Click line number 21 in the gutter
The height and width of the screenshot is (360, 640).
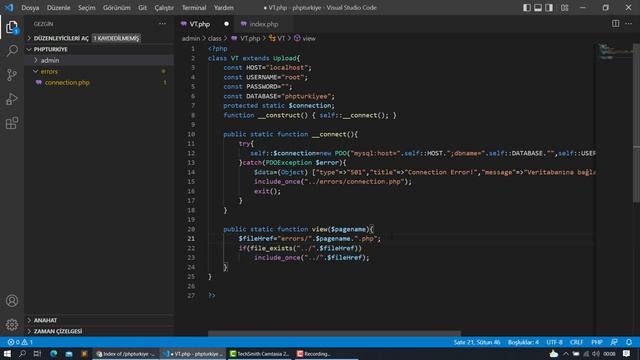(x=191, y=239)
